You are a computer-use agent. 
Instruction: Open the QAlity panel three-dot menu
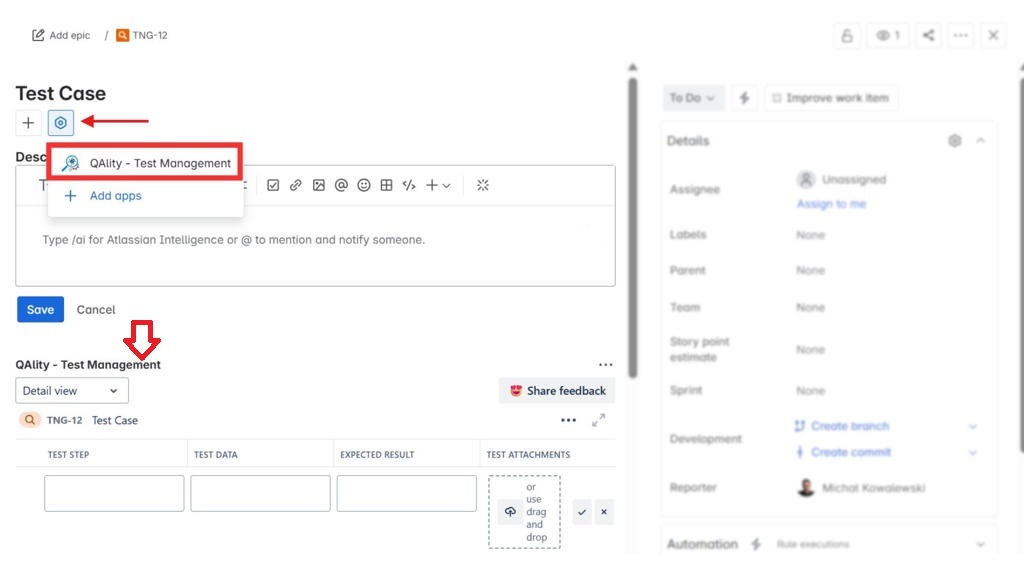coord(605,365)
